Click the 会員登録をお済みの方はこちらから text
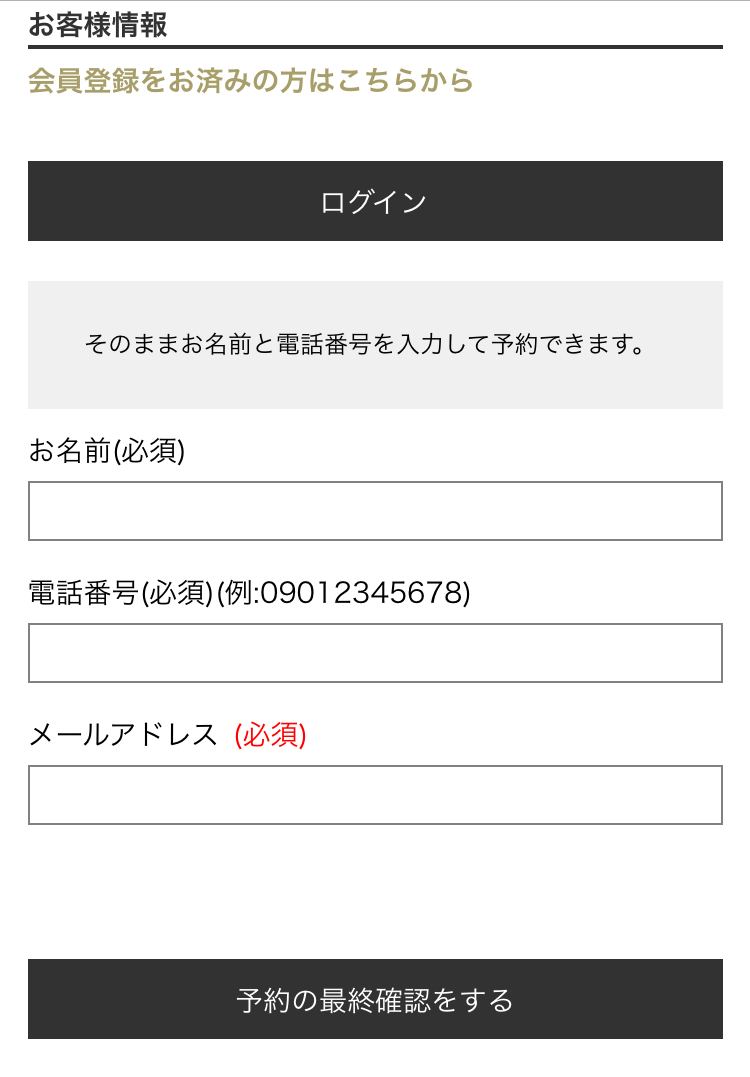Image resolution: width=750 pixels, height=1077 pixels. tap(250, 81)
